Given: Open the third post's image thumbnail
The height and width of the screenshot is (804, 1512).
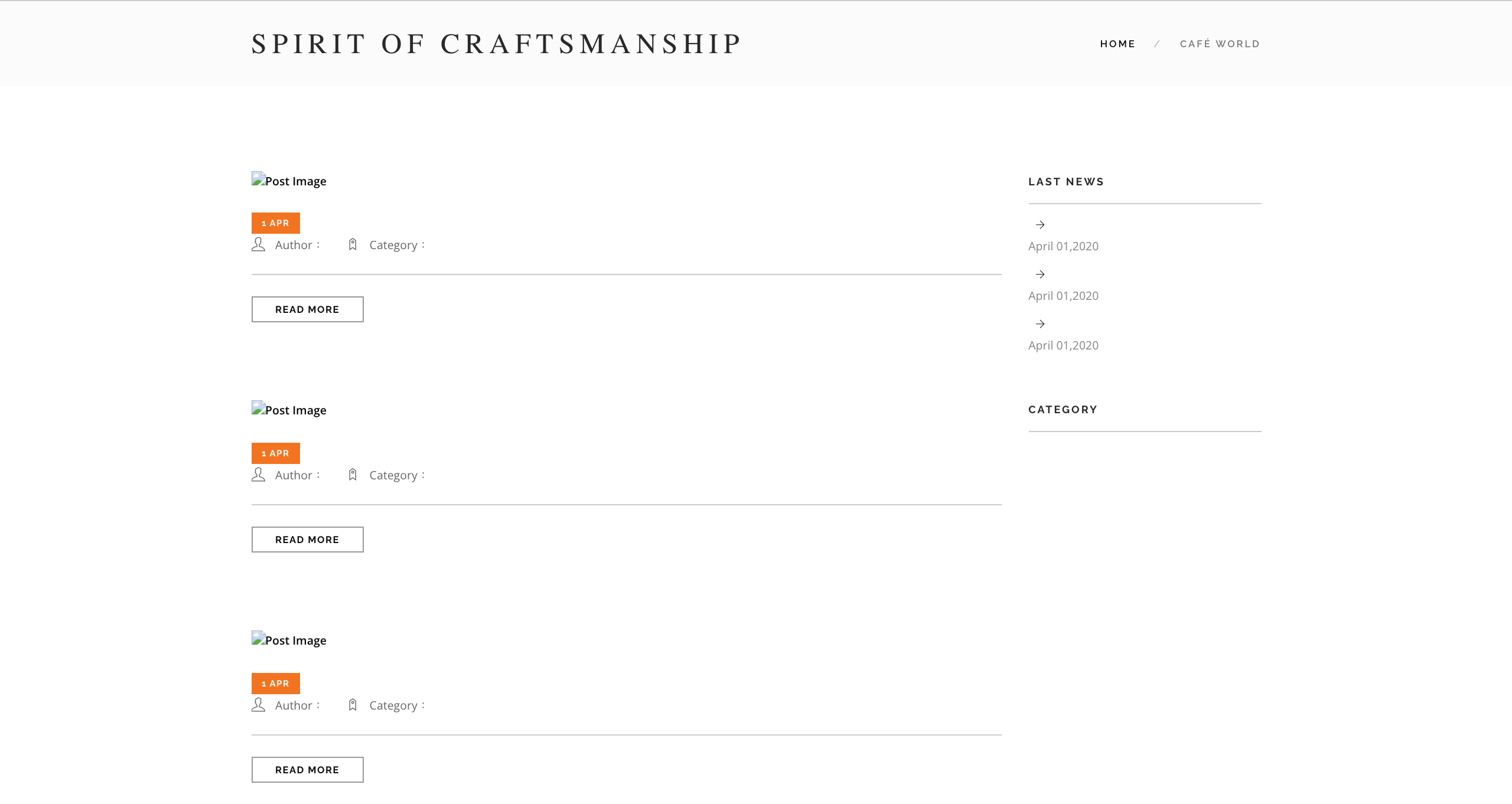Looking at the screenshot, I should 289,640.
